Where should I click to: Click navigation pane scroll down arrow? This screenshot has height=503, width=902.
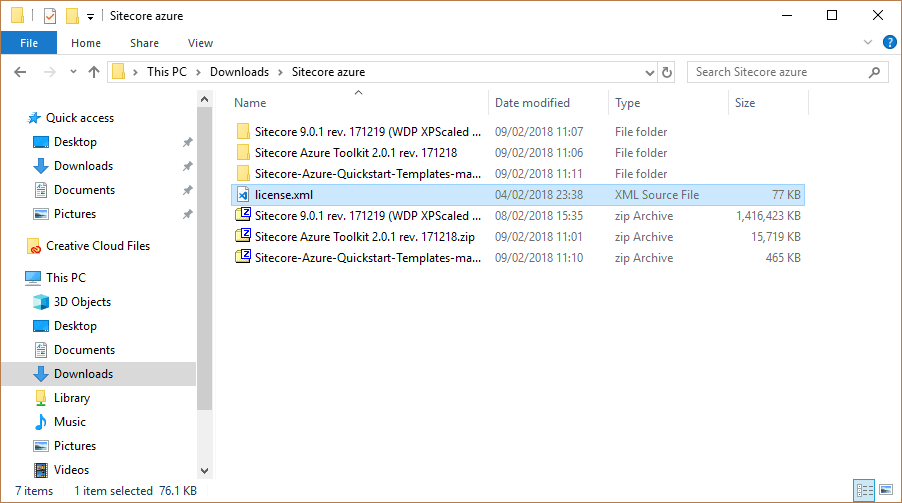[x=204, y=471]
